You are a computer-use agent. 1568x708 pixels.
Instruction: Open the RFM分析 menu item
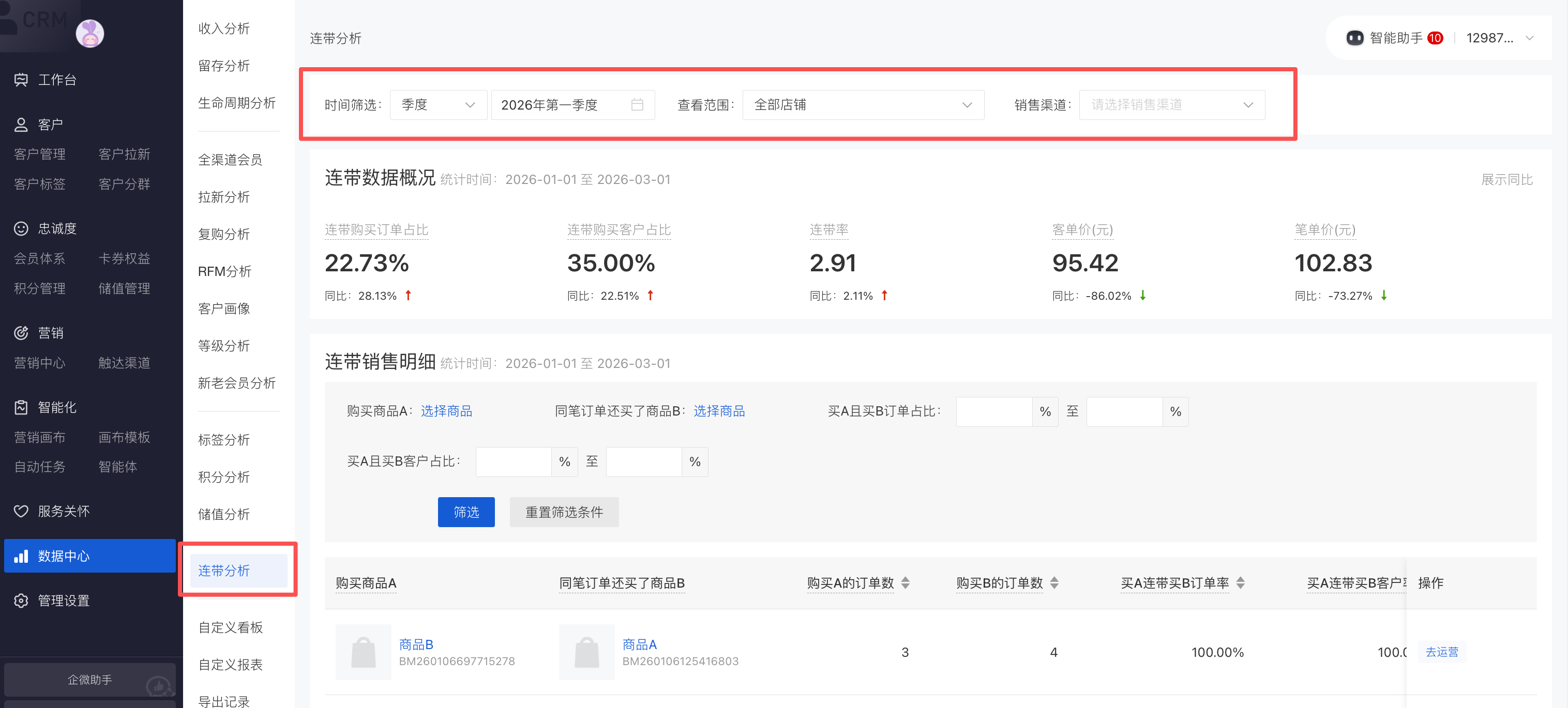224,271
